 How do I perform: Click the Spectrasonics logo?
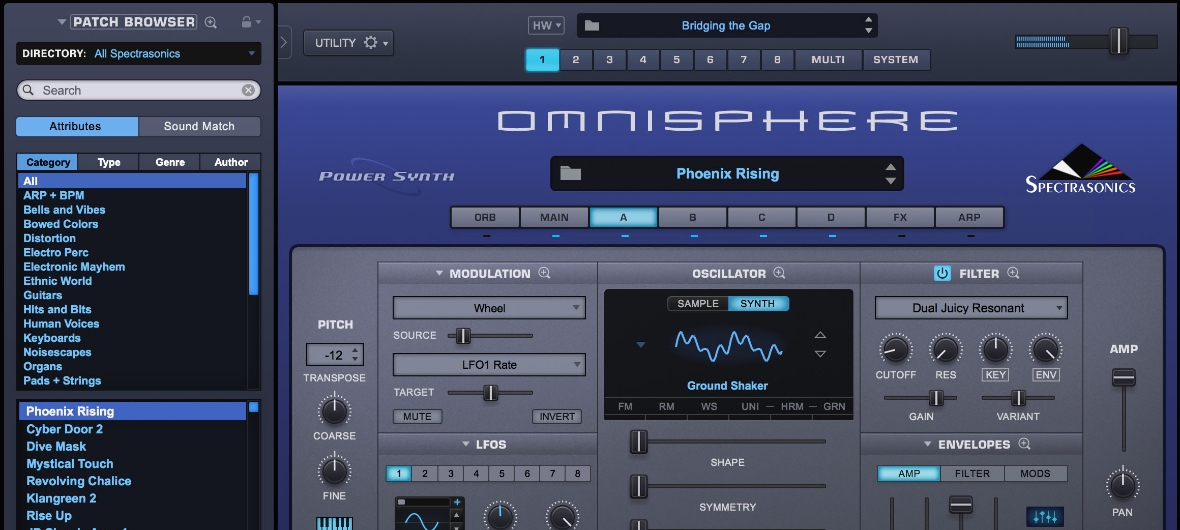(x=1081, y=169)
